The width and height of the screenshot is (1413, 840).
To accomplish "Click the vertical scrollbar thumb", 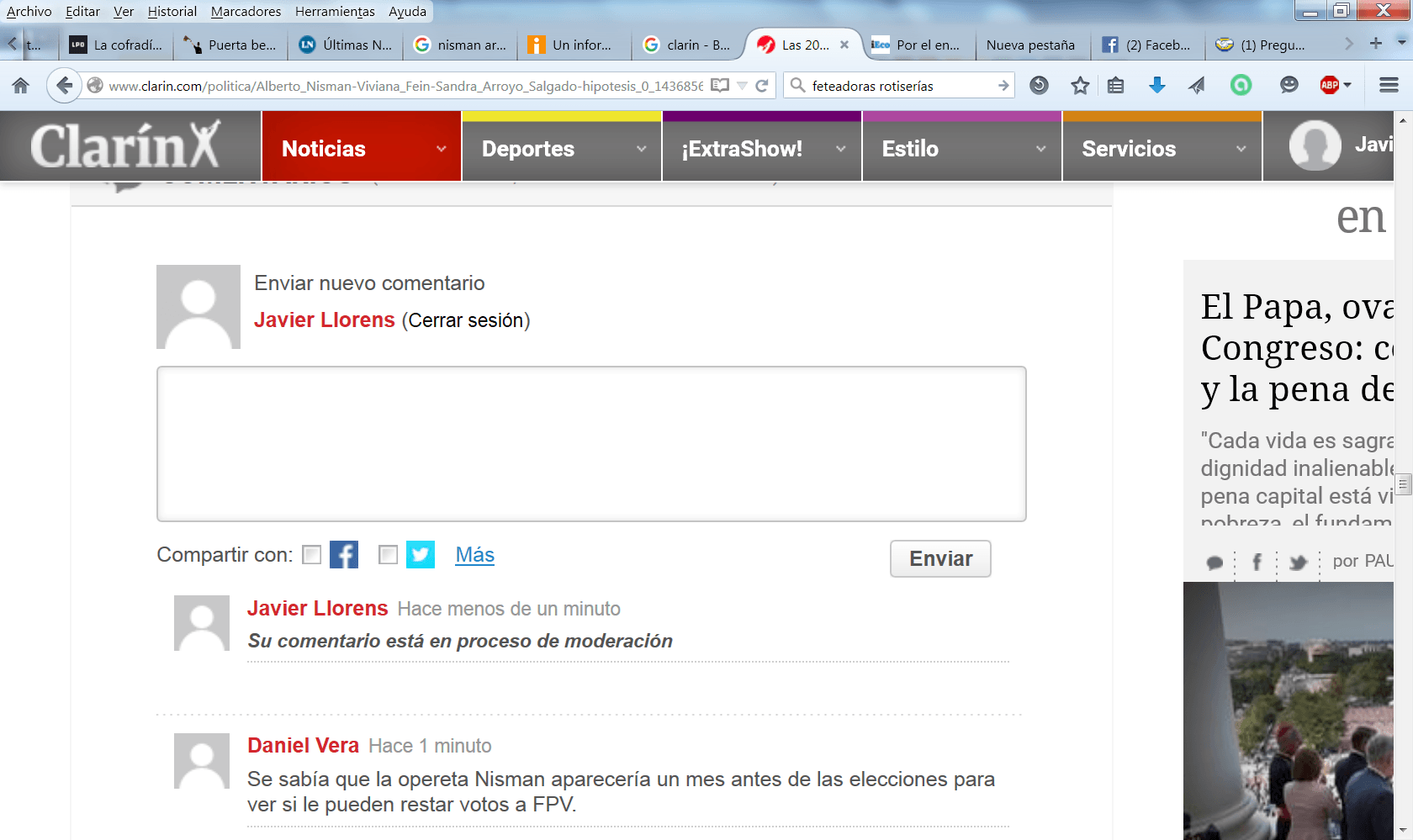I will (x=1403, y=484).
